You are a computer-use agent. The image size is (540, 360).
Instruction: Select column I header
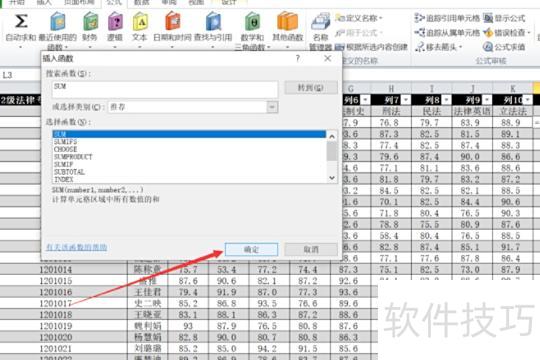[x=432, y=89]
